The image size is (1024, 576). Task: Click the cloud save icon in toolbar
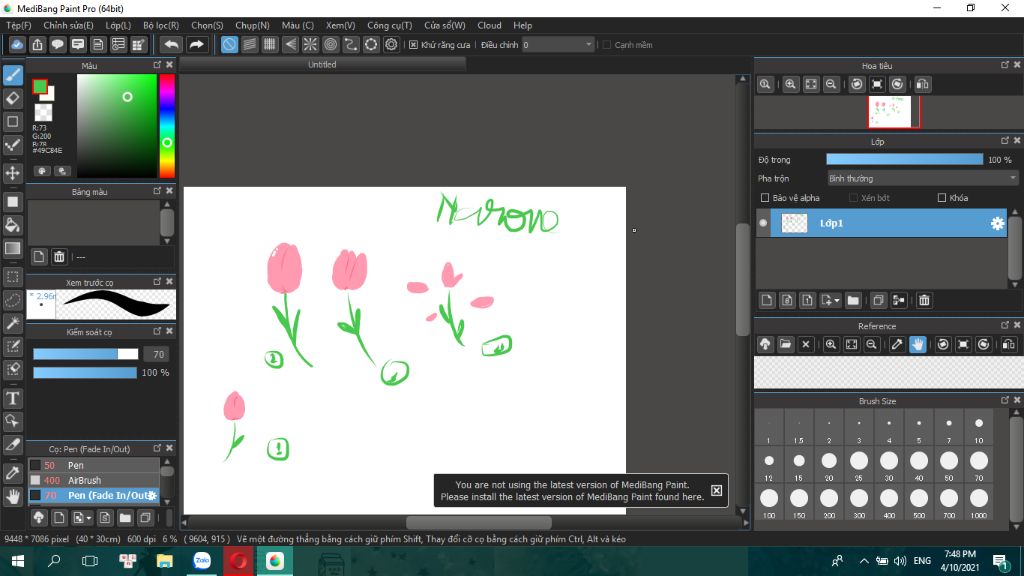tap(17, 44)
